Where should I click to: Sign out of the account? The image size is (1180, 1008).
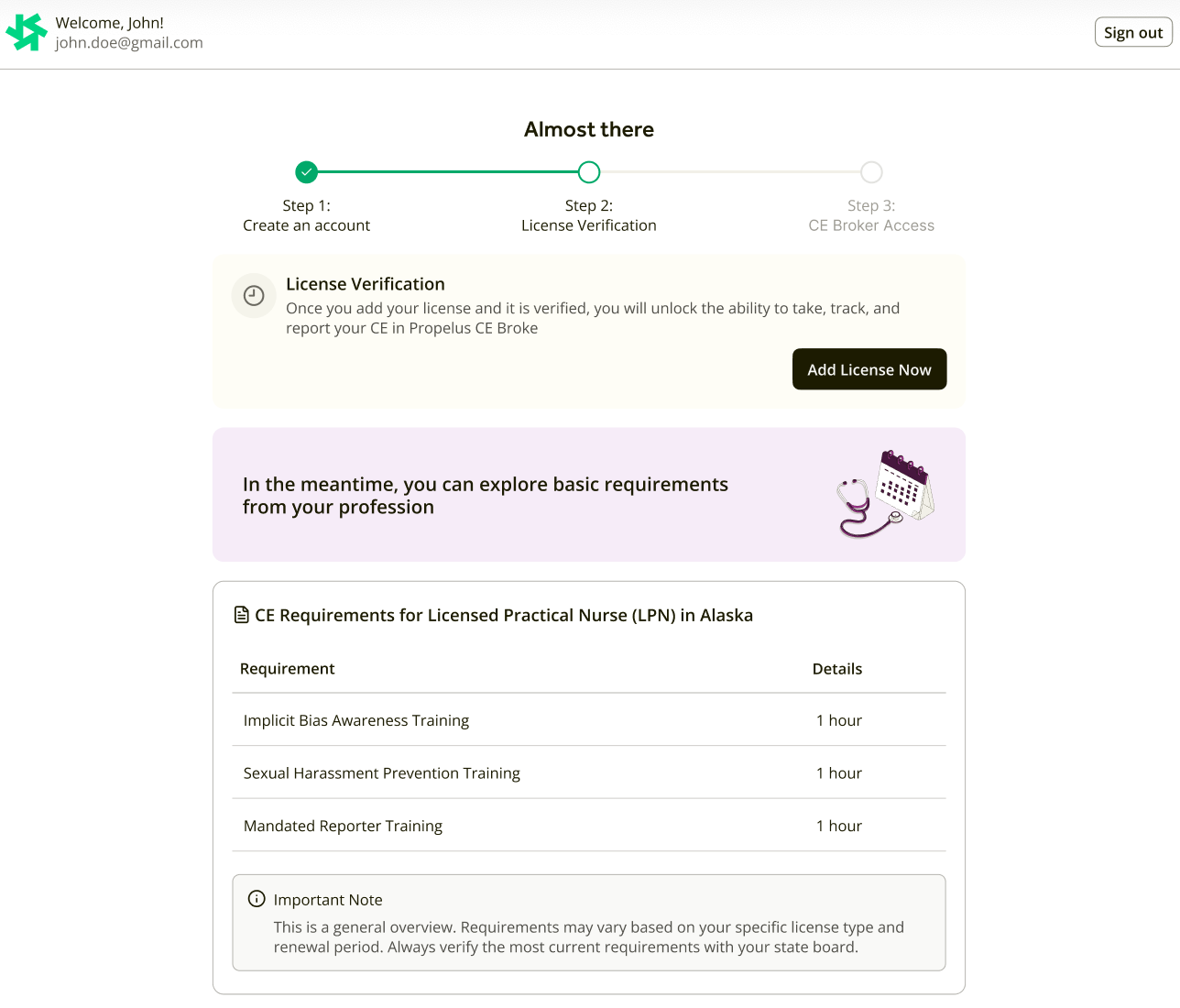[x=1132, y=33]
